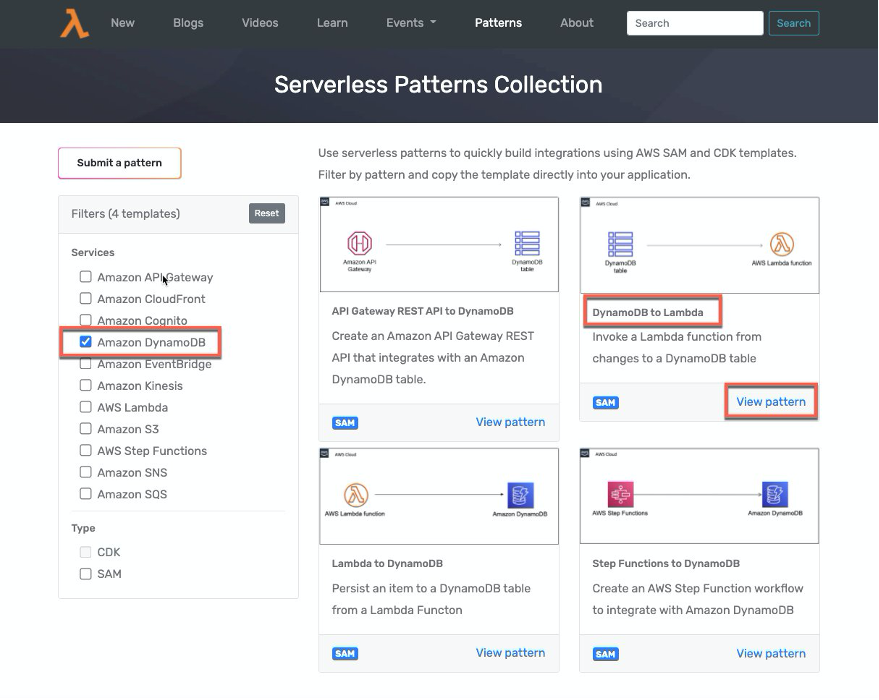The image size is (879, 700).
Task: Click the 'Step Functions to DynamoDB' card title
Action: [x=666, y=564]
